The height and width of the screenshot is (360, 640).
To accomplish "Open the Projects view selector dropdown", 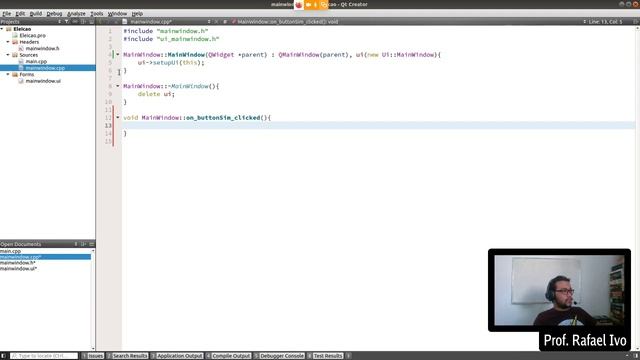I will [x=60, y=22].
